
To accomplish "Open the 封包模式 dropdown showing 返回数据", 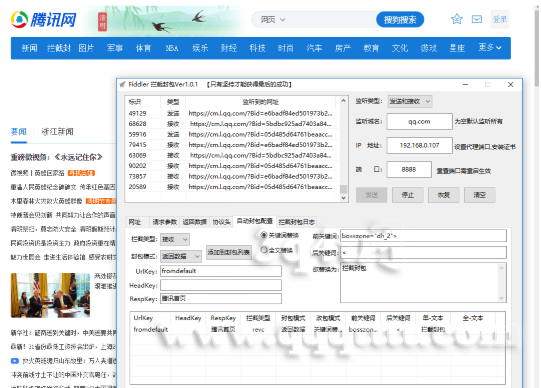I will click(181, 256).
